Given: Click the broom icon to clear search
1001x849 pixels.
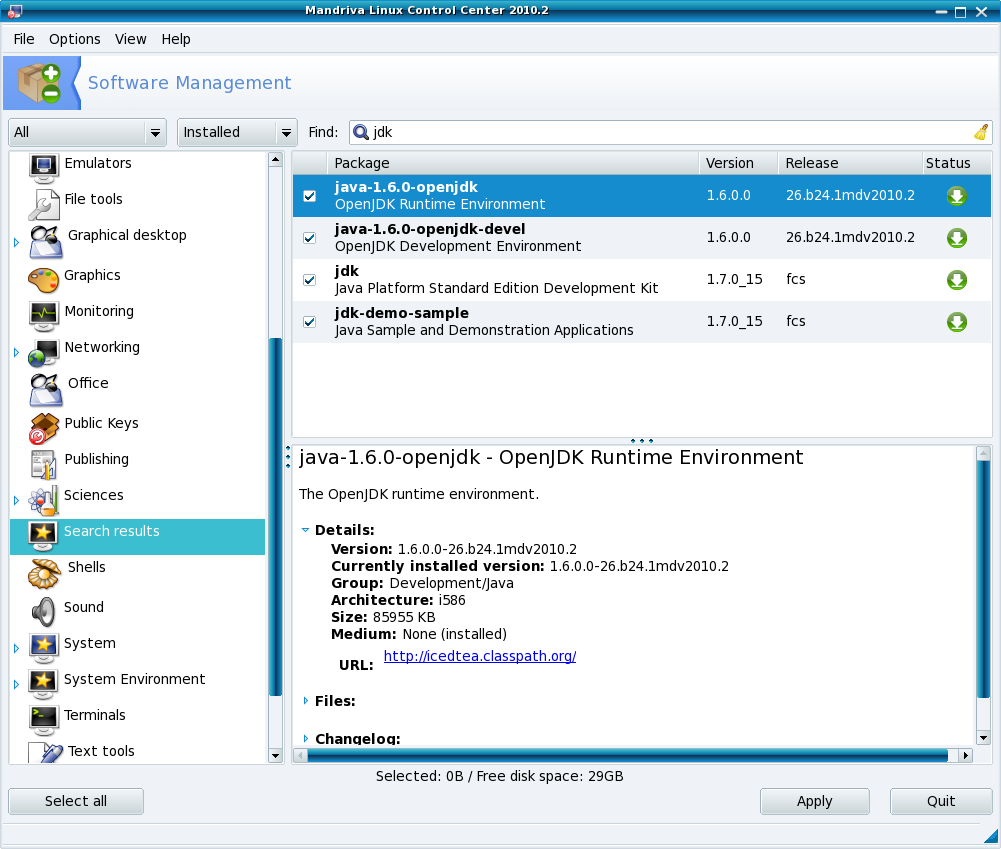Looking at the screenshot, I should (980, 132).
